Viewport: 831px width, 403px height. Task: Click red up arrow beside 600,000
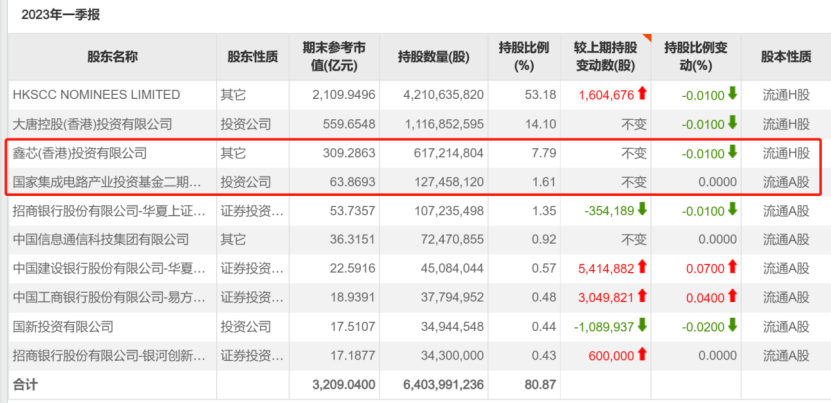click(642, 356)
